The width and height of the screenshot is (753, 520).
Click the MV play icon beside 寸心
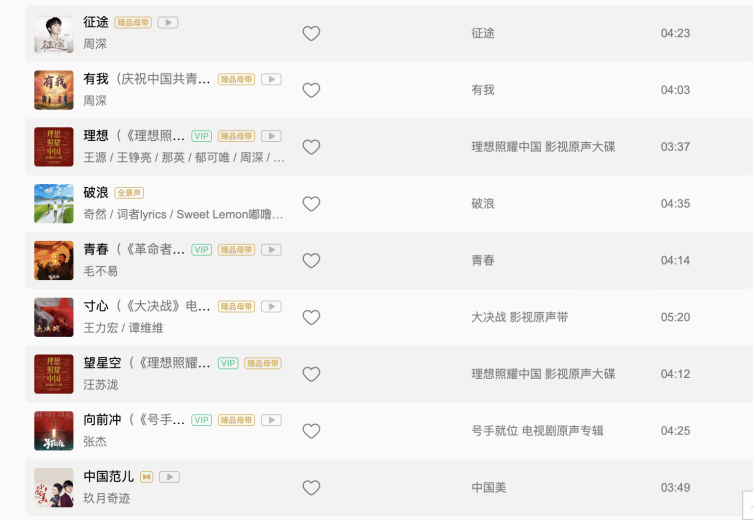(x=271, y=306)
